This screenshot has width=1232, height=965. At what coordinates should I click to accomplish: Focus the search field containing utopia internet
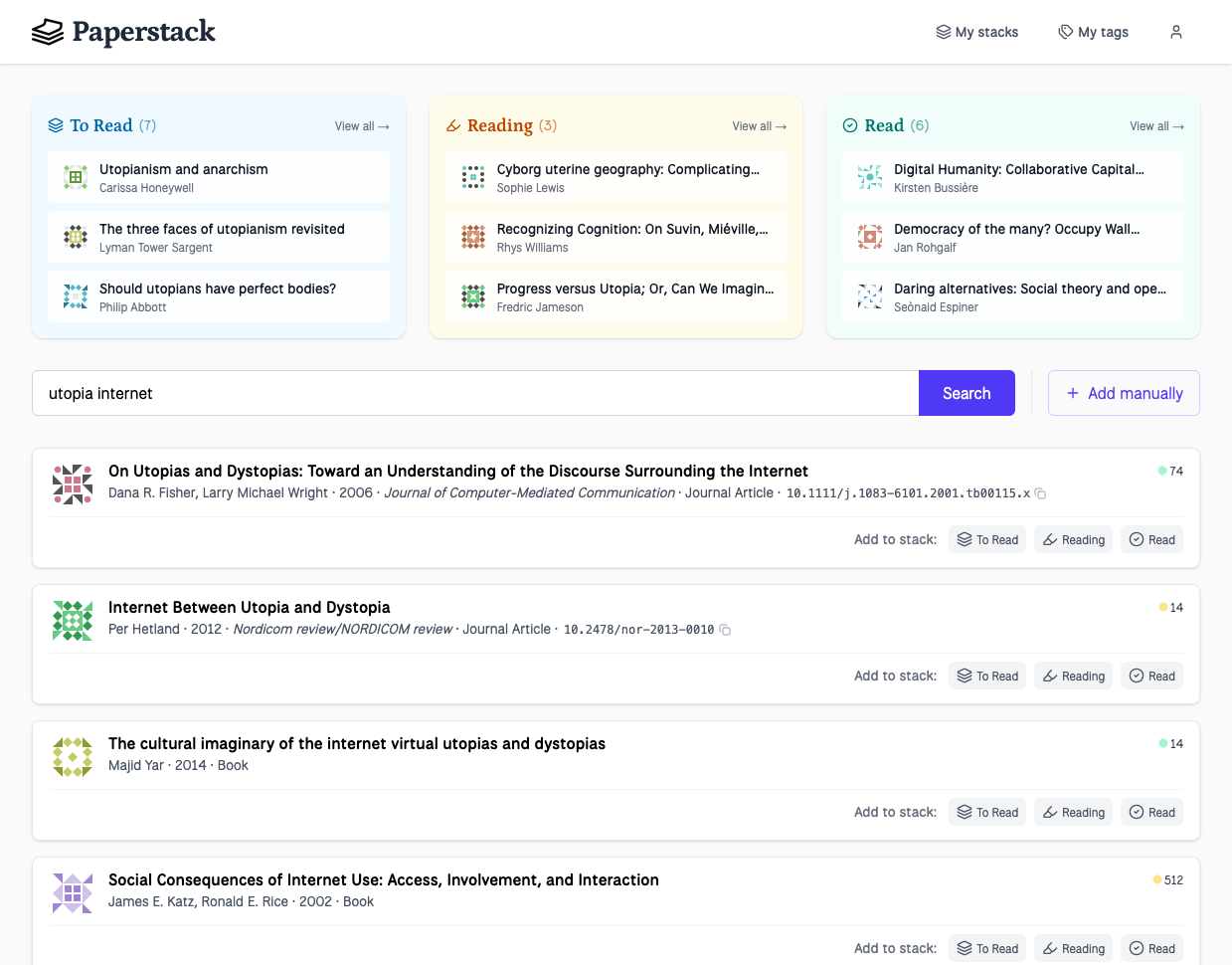[x=475, y=393]
